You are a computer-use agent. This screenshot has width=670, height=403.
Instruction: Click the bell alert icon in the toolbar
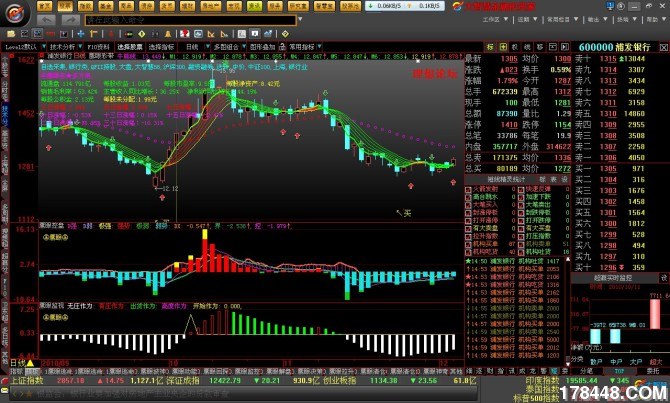tap(168, 34)
